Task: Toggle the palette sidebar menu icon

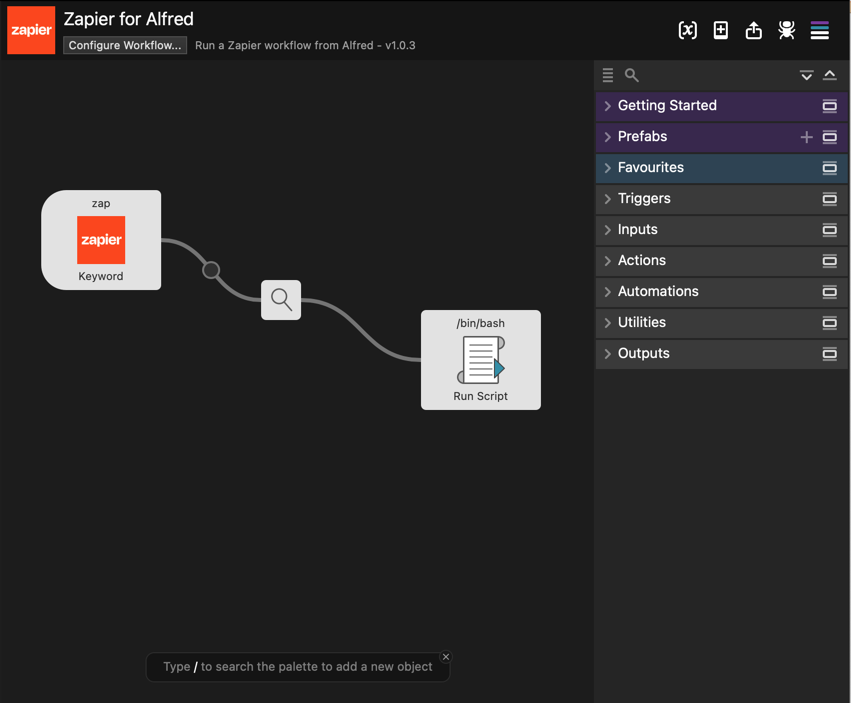Action: (x=820, y=30)
